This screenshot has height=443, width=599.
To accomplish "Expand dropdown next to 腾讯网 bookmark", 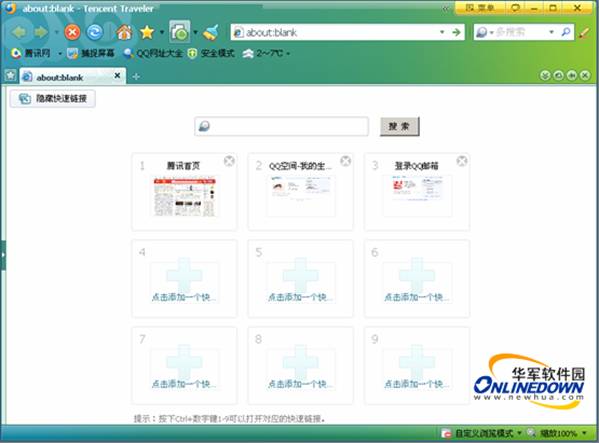I will coord(60,53).
